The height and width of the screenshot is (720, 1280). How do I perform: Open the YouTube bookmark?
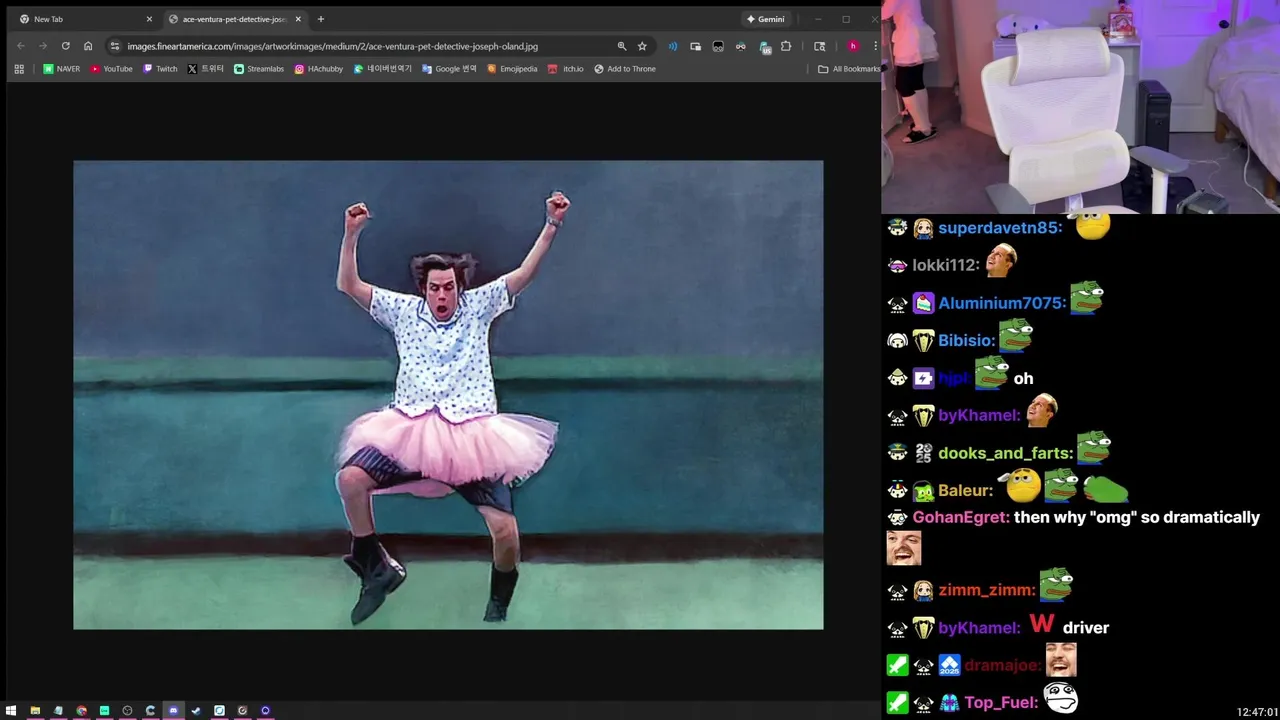coord(111,69)
